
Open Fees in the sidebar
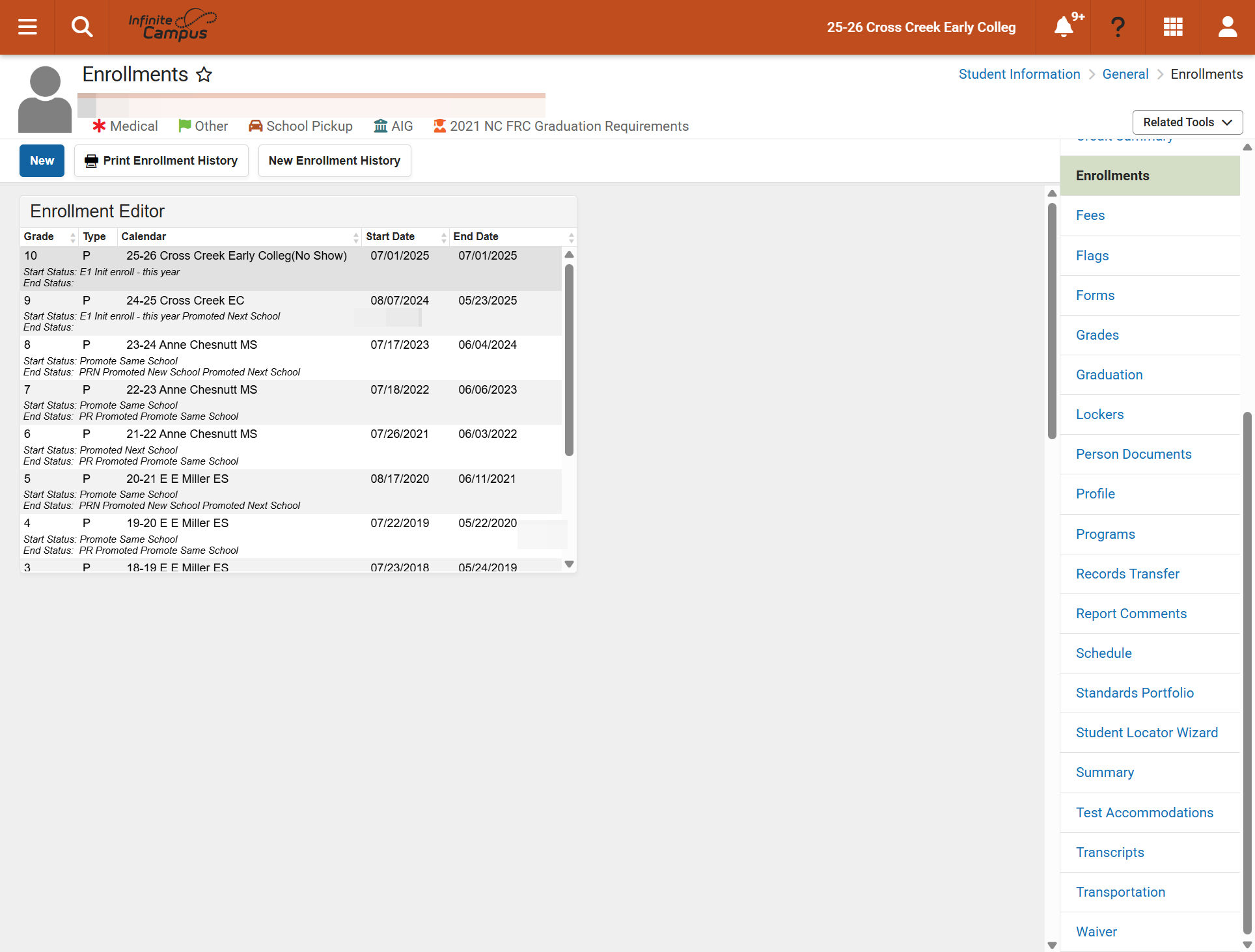tap(1150, 215)
